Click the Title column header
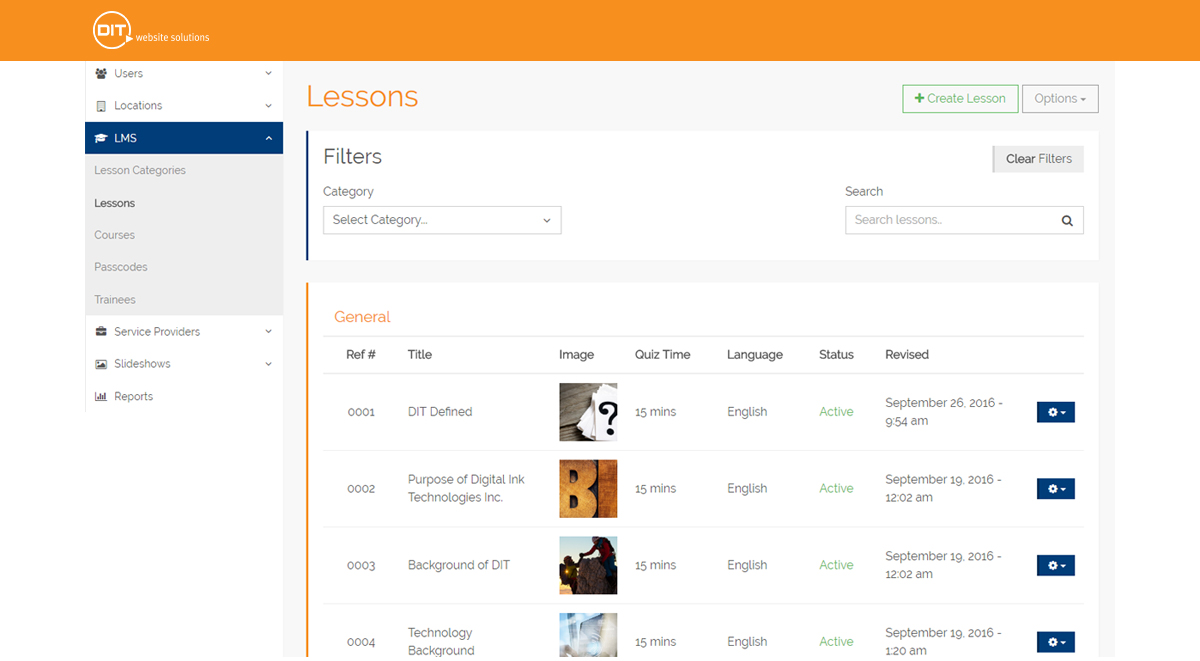1200x661 pixels. 420,355
